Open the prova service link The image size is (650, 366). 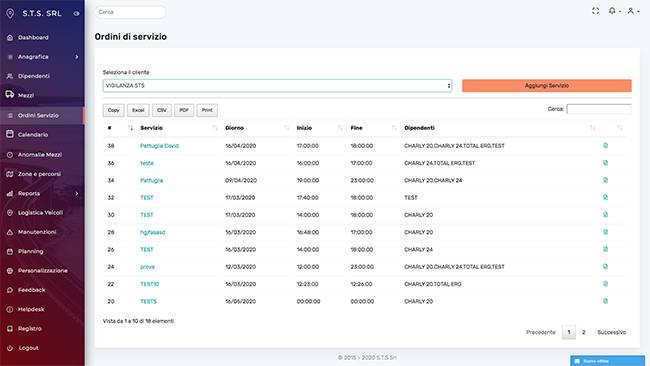click(147, 267)
